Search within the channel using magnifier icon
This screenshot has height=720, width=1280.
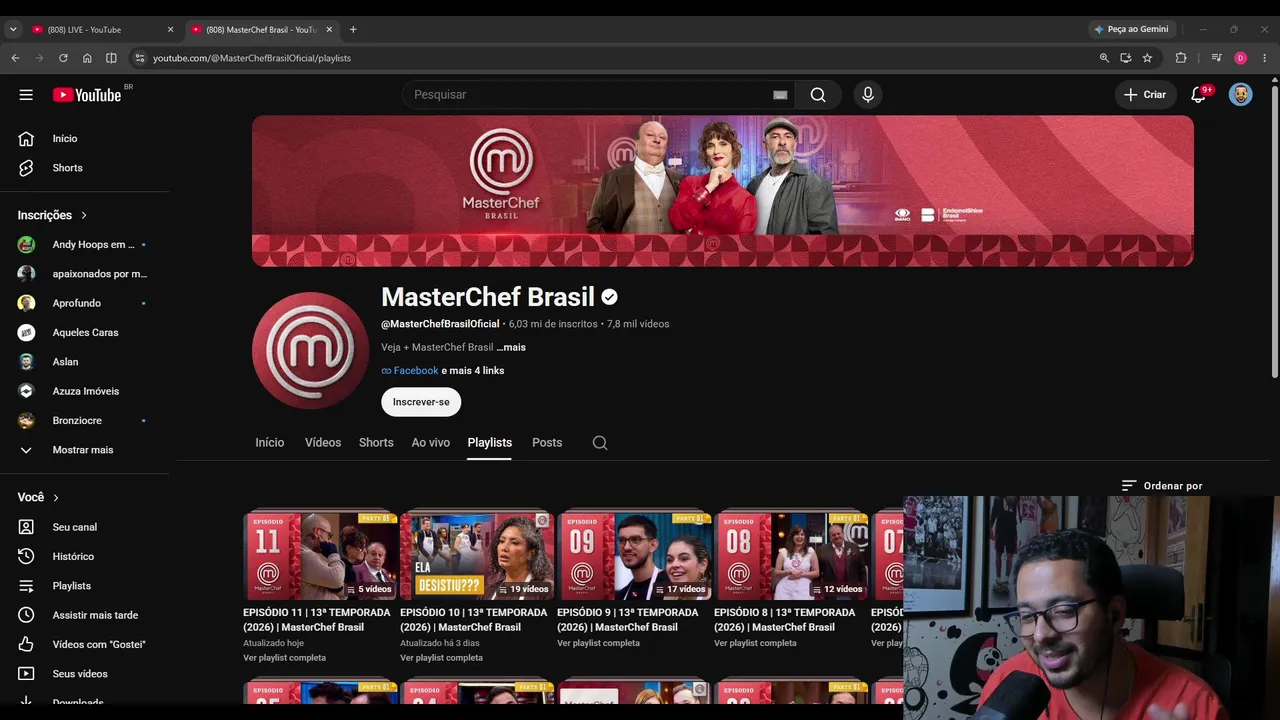point(600,443)
